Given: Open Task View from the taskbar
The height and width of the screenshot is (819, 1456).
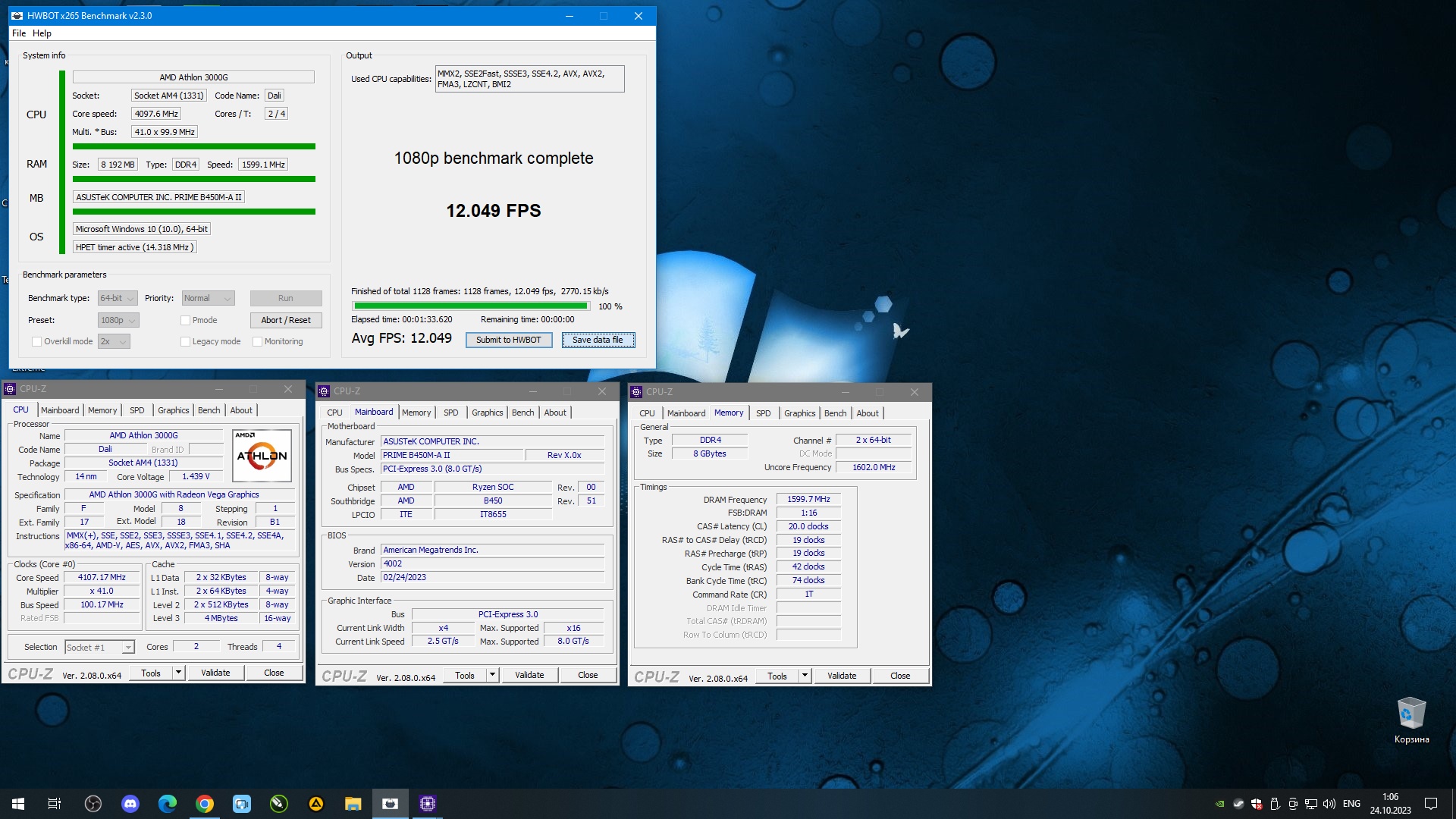Looking at the screenshot, I should [x=55, y=804].
